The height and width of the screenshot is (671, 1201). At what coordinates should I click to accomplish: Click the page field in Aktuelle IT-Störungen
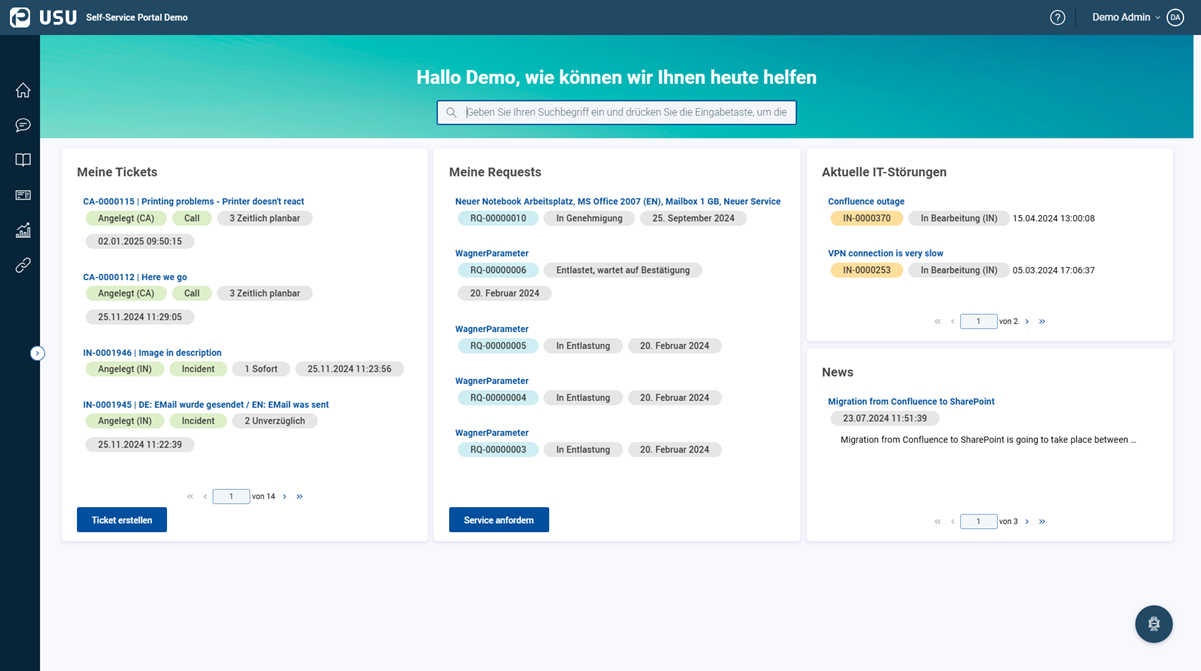click(978, 321)
